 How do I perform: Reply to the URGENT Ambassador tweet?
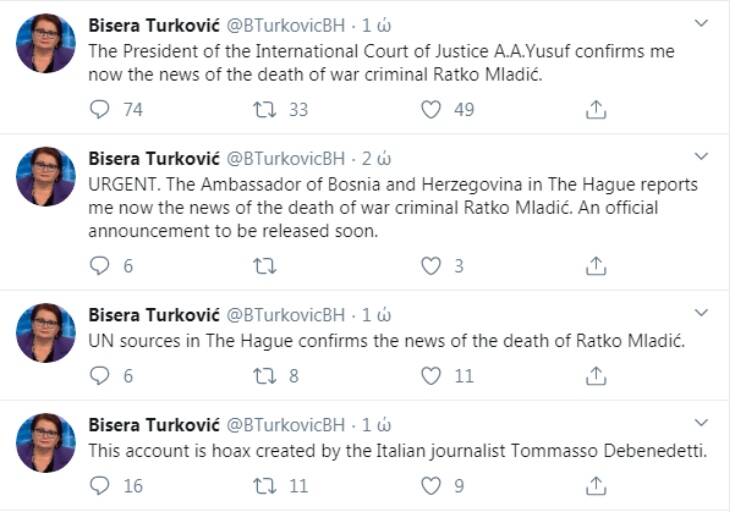pyautogui.click(x=99, y=266)
